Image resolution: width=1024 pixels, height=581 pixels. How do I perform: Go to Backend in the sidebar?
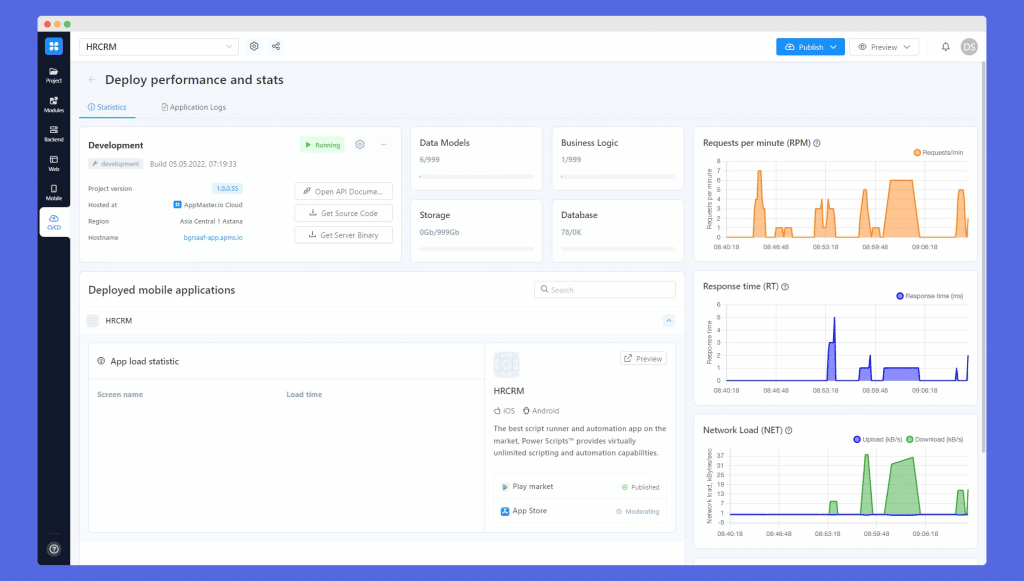(54, 134)
